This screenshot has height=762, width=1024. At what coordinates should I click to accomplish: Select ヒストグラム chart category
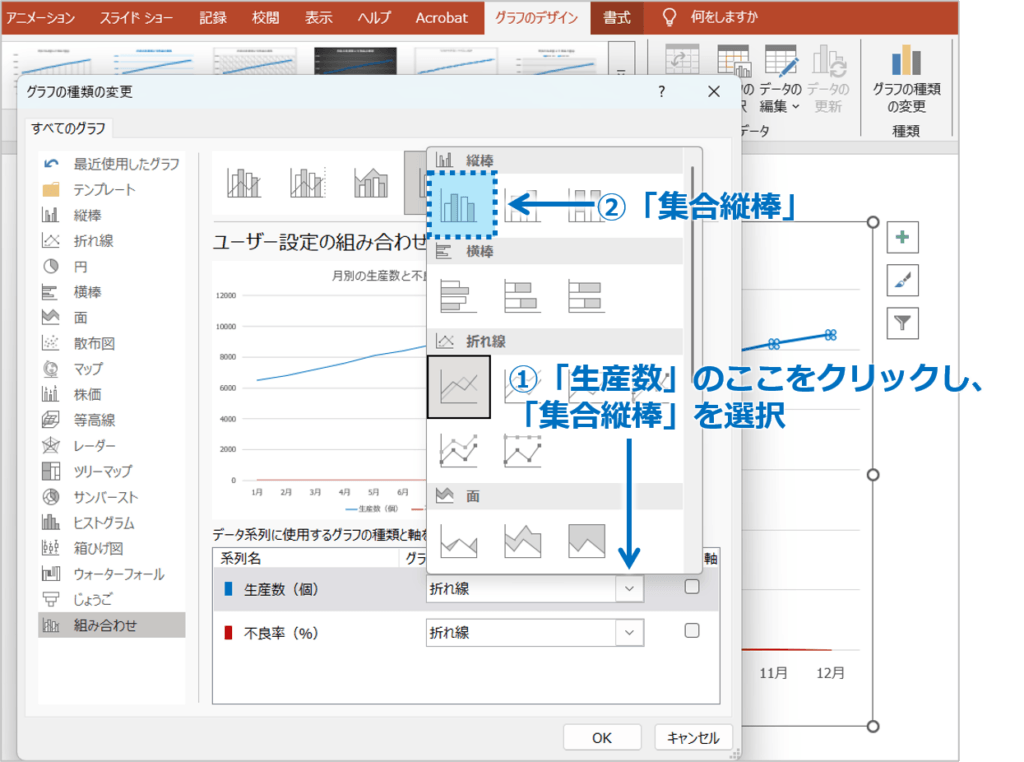click(x=111, y=522)
